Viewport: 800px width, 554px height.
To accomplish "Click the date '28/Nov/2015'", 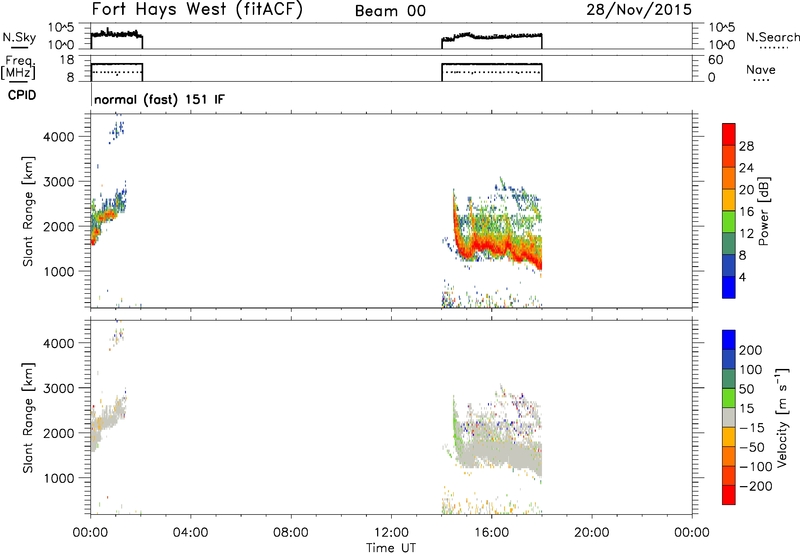I will coord(639,9).
